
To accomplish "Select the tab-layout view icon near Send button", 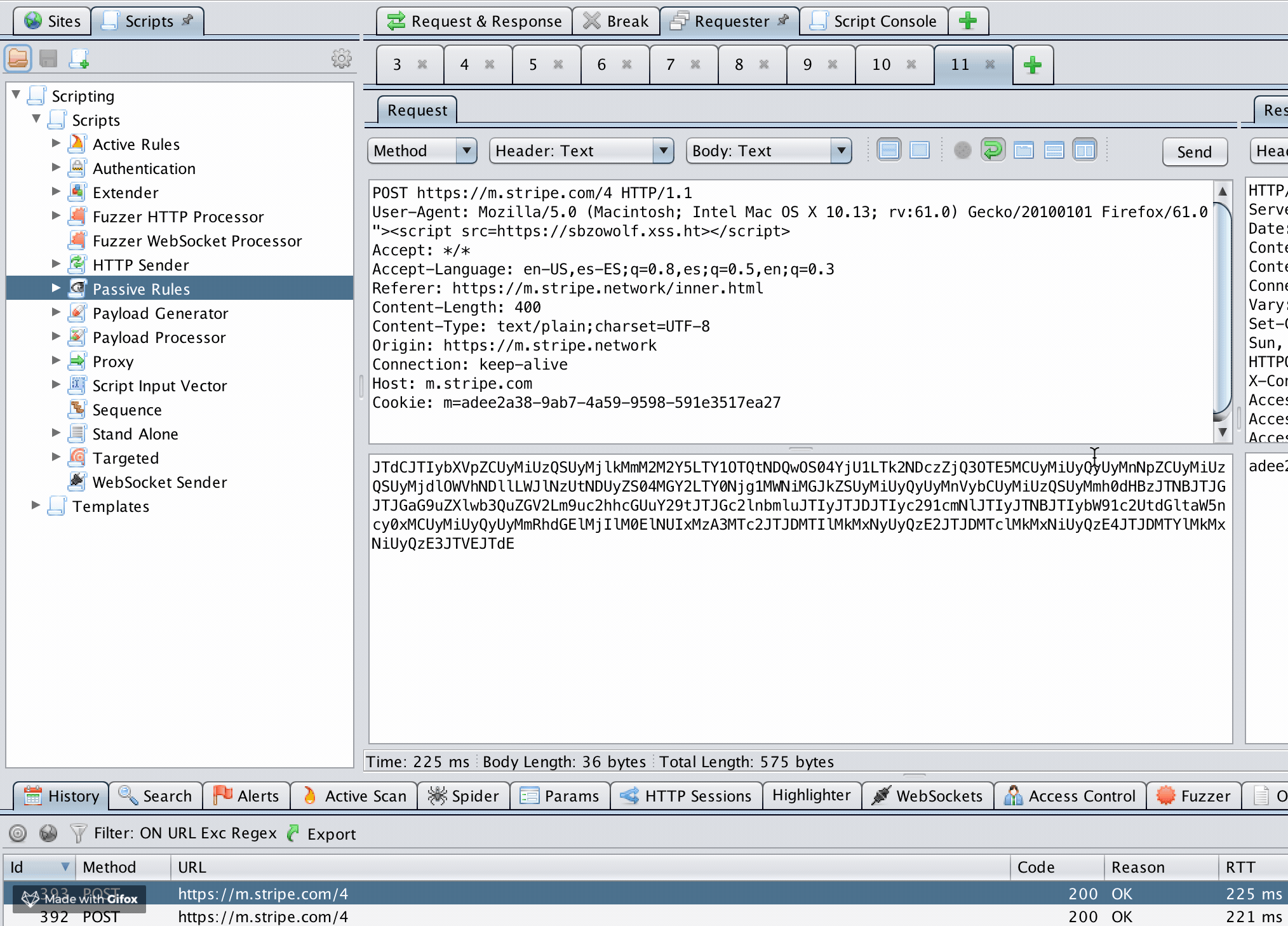I will point(1024,151).
